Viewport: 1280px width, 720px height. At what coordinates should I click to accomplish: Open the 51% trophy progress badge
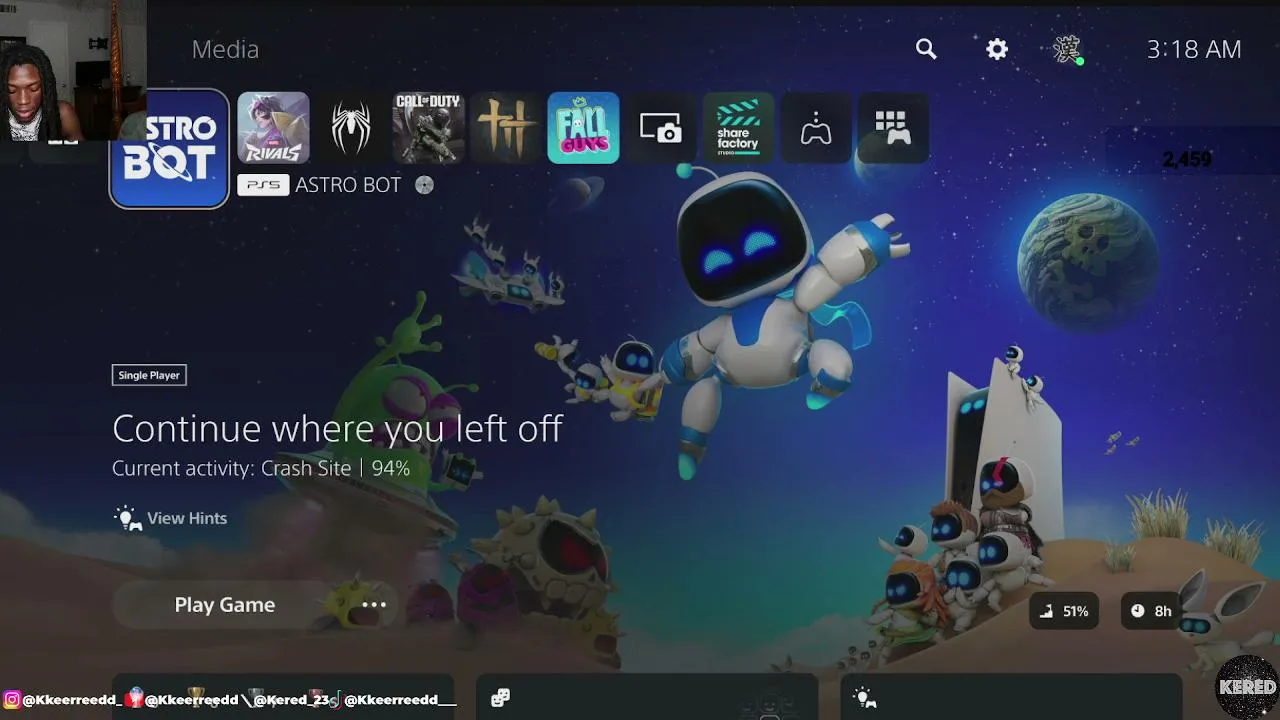click(x=1064, y=611)
